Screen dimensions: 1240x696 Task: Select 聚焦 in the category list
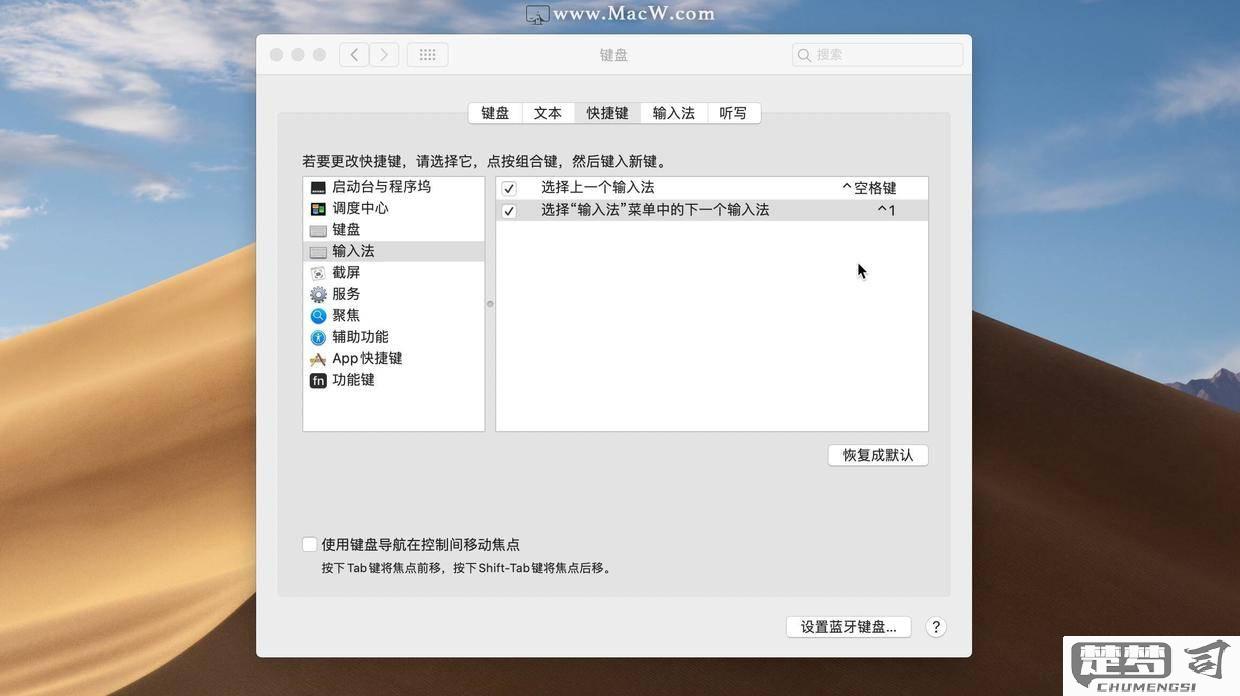394,316
